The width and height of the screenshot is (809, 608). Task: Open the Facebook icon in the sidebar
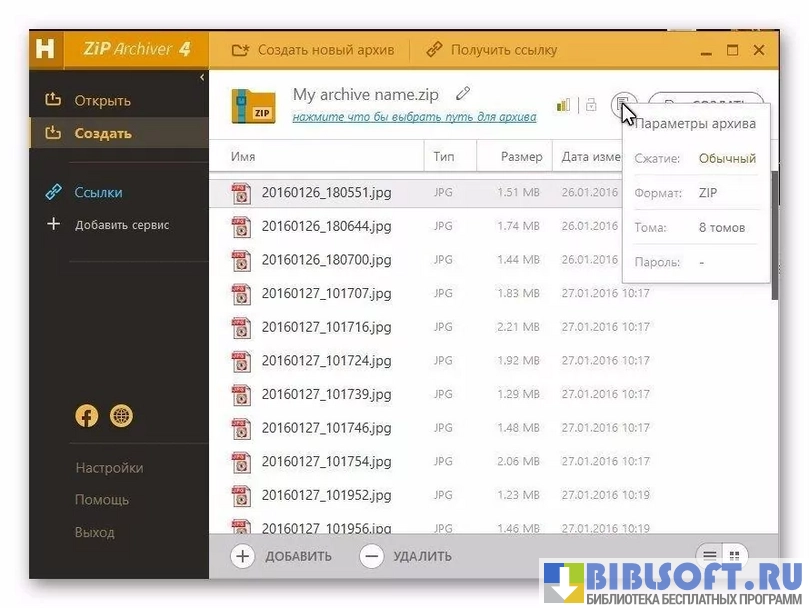pyautogui.click(x=87, y=416)
